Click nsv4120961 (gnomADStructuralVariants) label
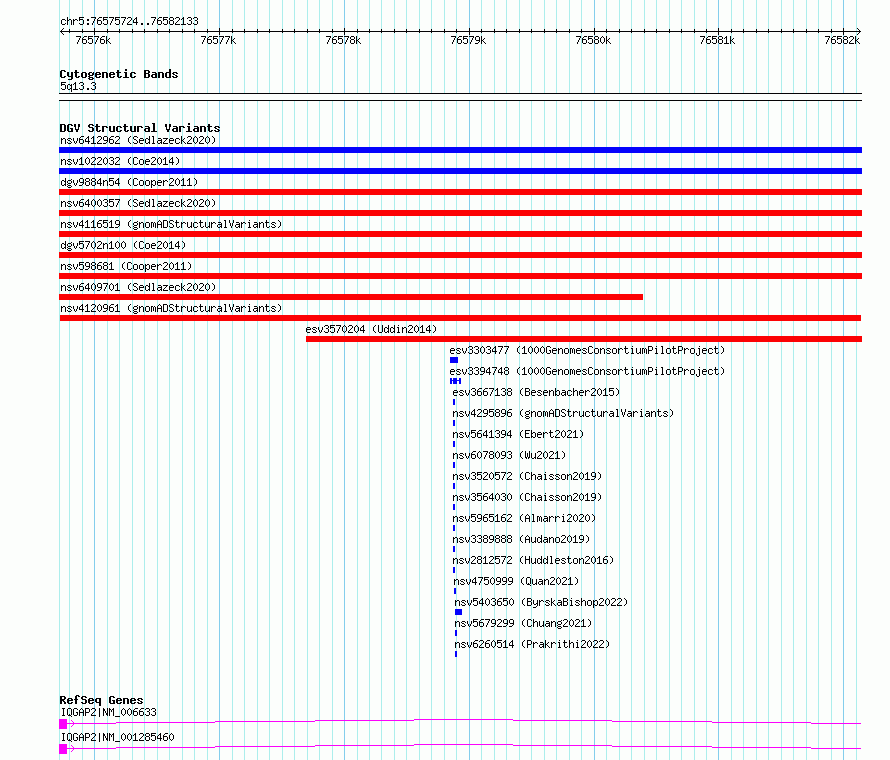 pos(171,308)
